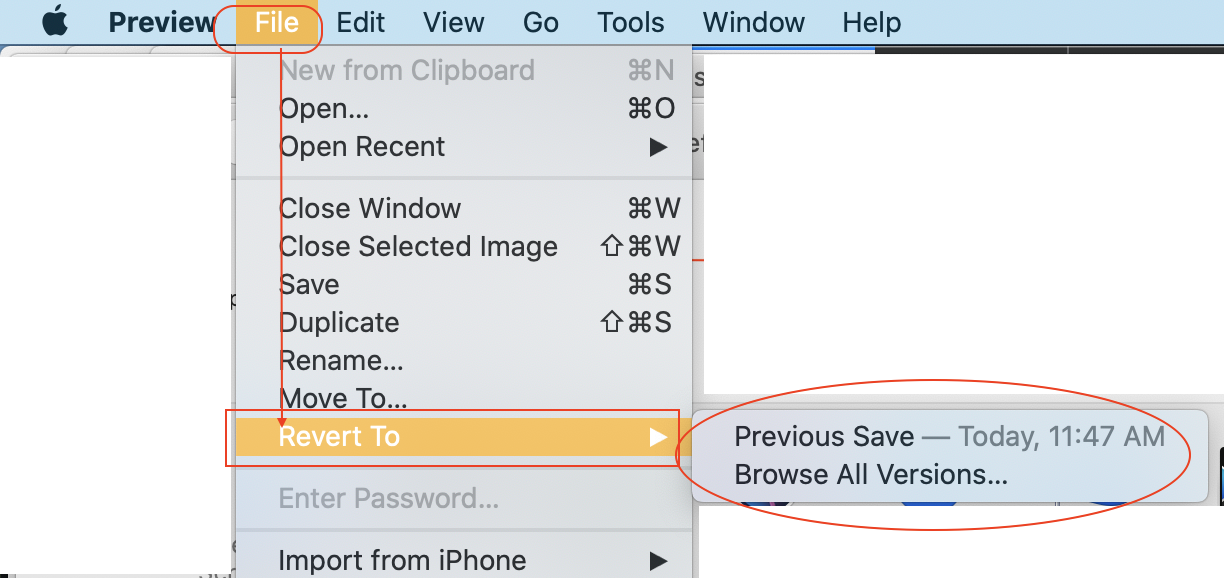Screen dimensions: 1224x578
Task: Close the highlighted File menu
Action: 277,22
